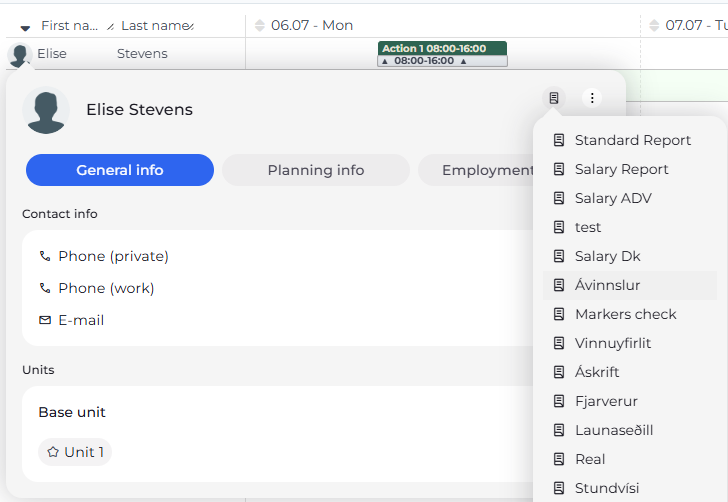This screenshot has height=502, width=728.
Task: Click the Contact info section heading
Action: pyautogui.click(x=60, y=214)
